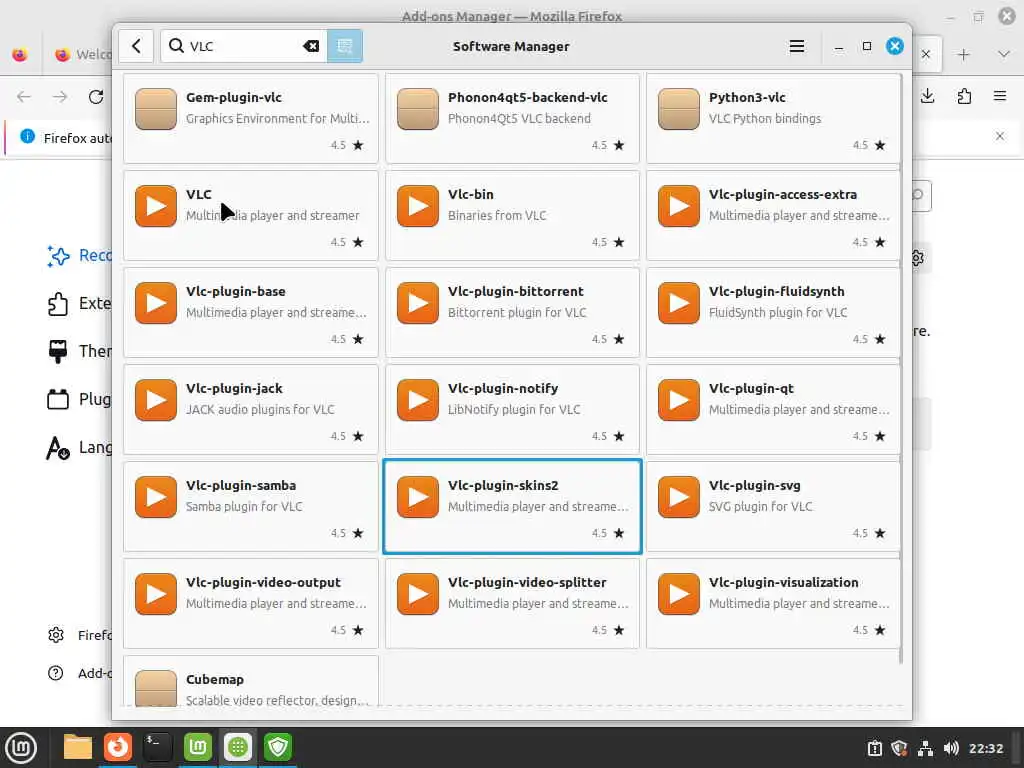Click the 4.5 star rating on Vlc-bin
Viewport: 1024px width, 768px height.
[x=608, y=242]
